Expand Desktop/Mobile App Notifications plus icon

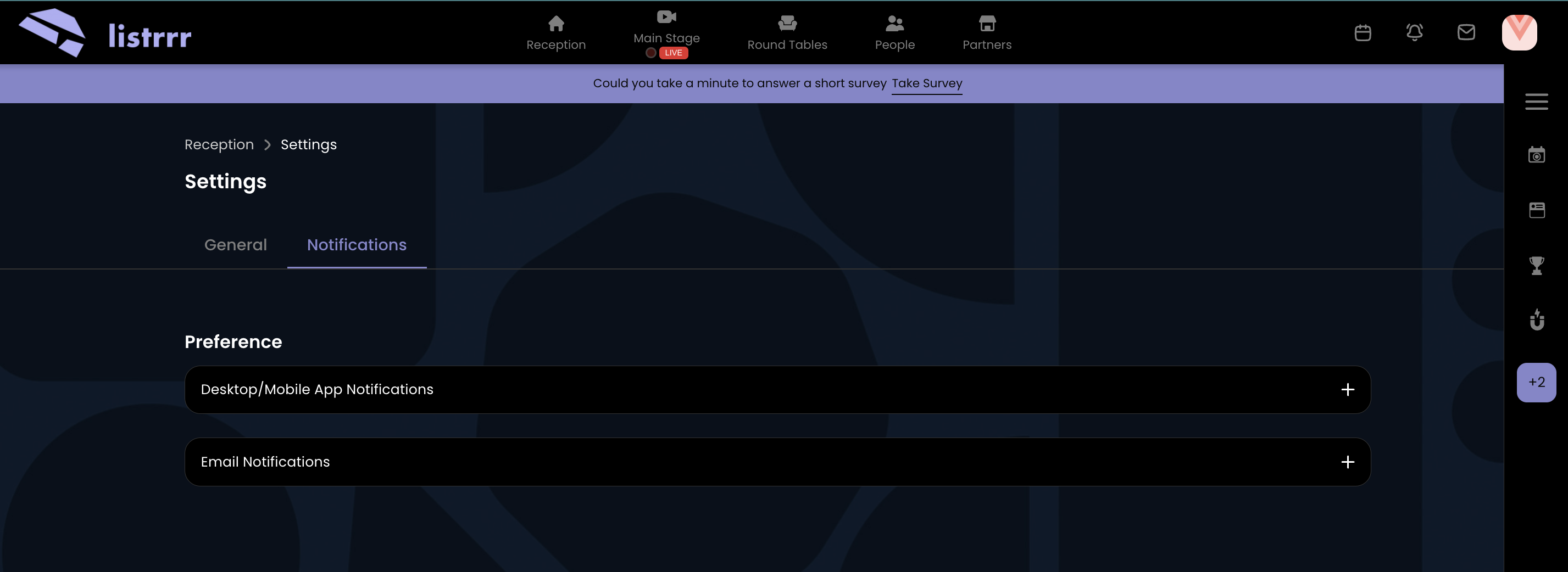1347,390
